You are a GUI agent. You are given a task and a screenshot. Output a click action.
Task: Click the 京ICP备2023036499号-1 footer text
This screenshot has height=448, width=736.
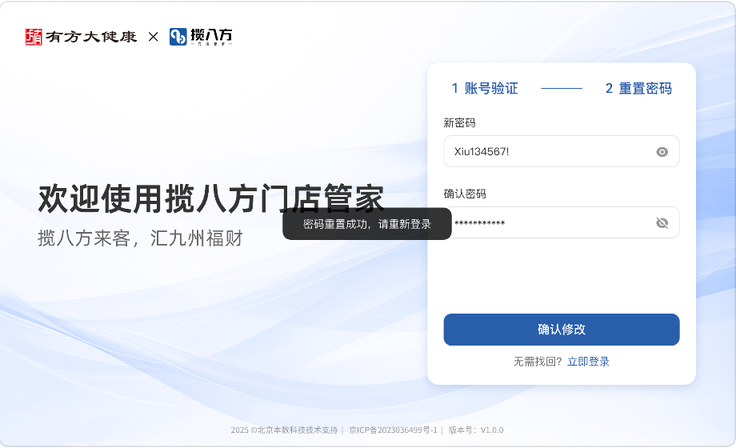point(393,430)
